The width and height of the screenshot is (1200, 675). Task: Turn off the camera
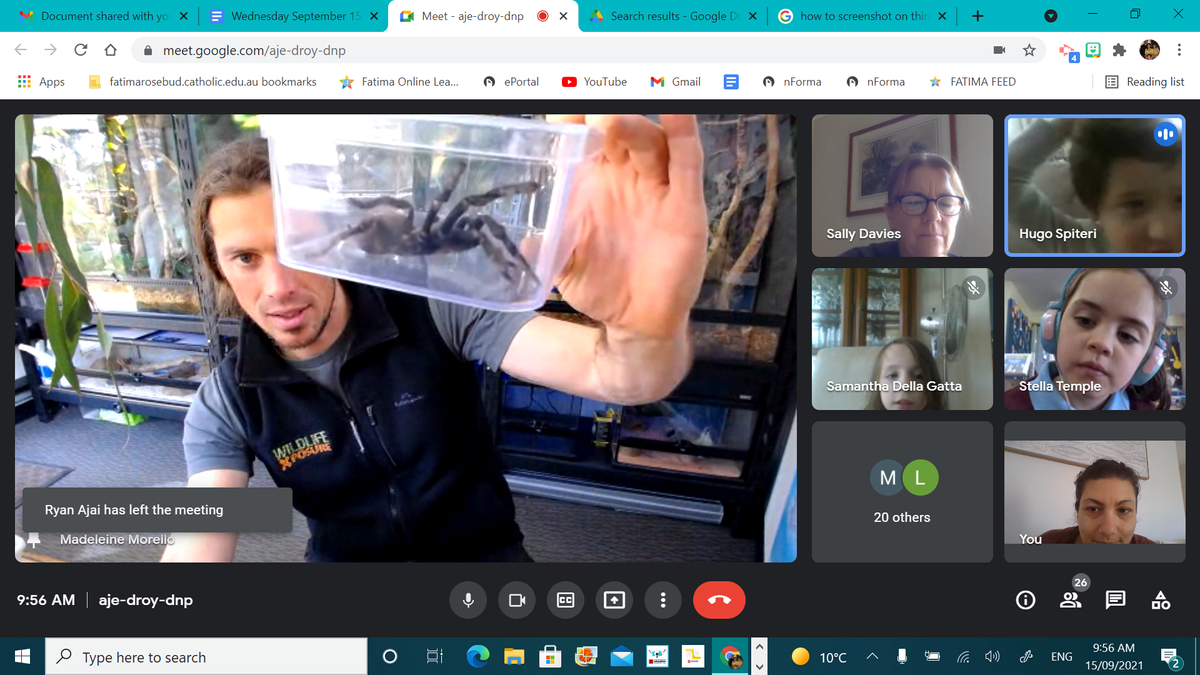point(516,600)
